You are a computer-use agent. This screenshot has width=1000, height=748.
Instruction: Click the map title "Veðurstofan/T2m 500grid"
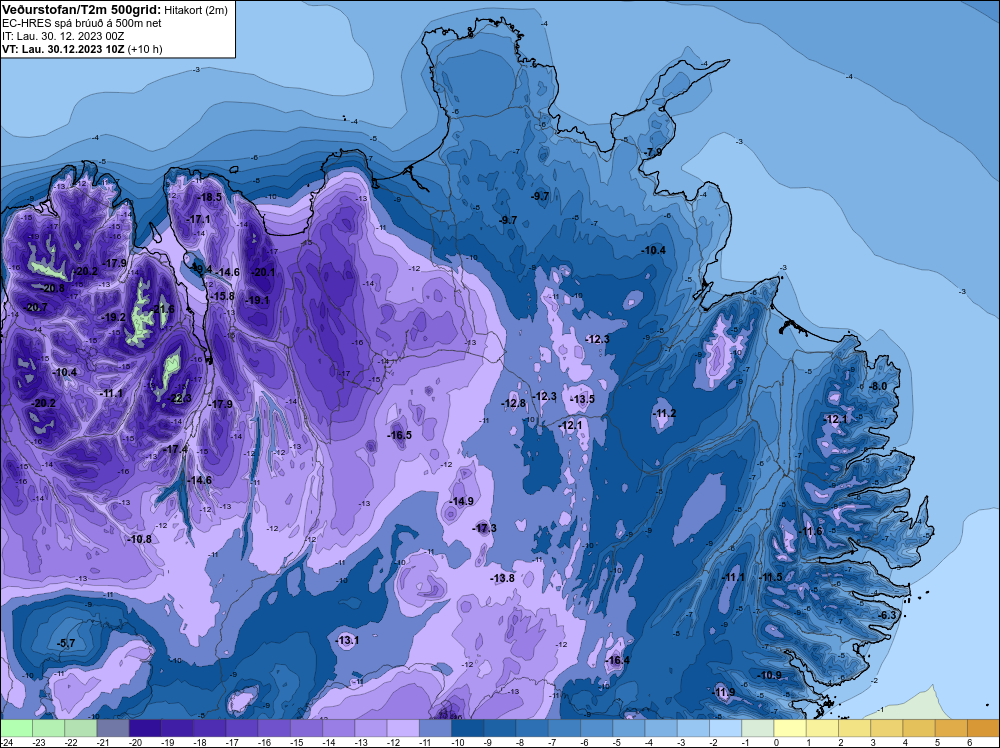click(81, 9)
